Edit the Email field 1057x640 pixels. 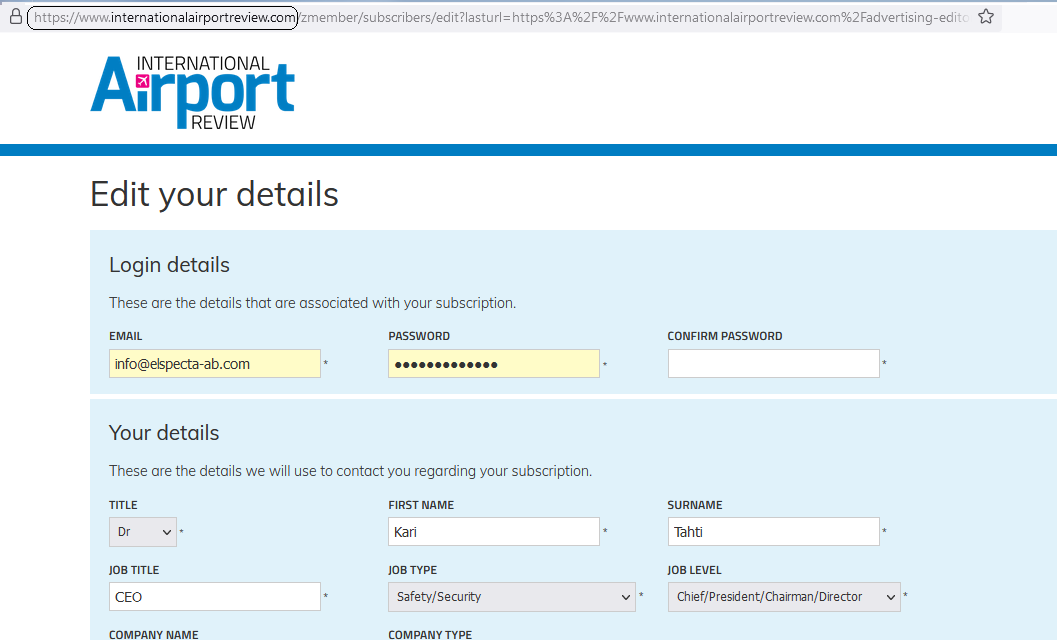point(214,363)
